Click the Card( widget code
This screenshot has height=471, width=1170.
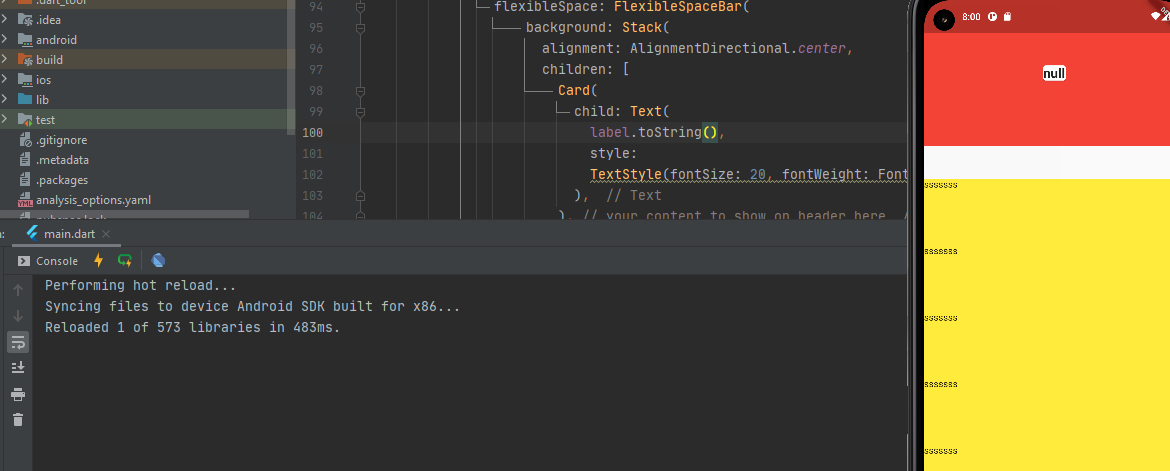pyautogui.click(x=578, y=90)
